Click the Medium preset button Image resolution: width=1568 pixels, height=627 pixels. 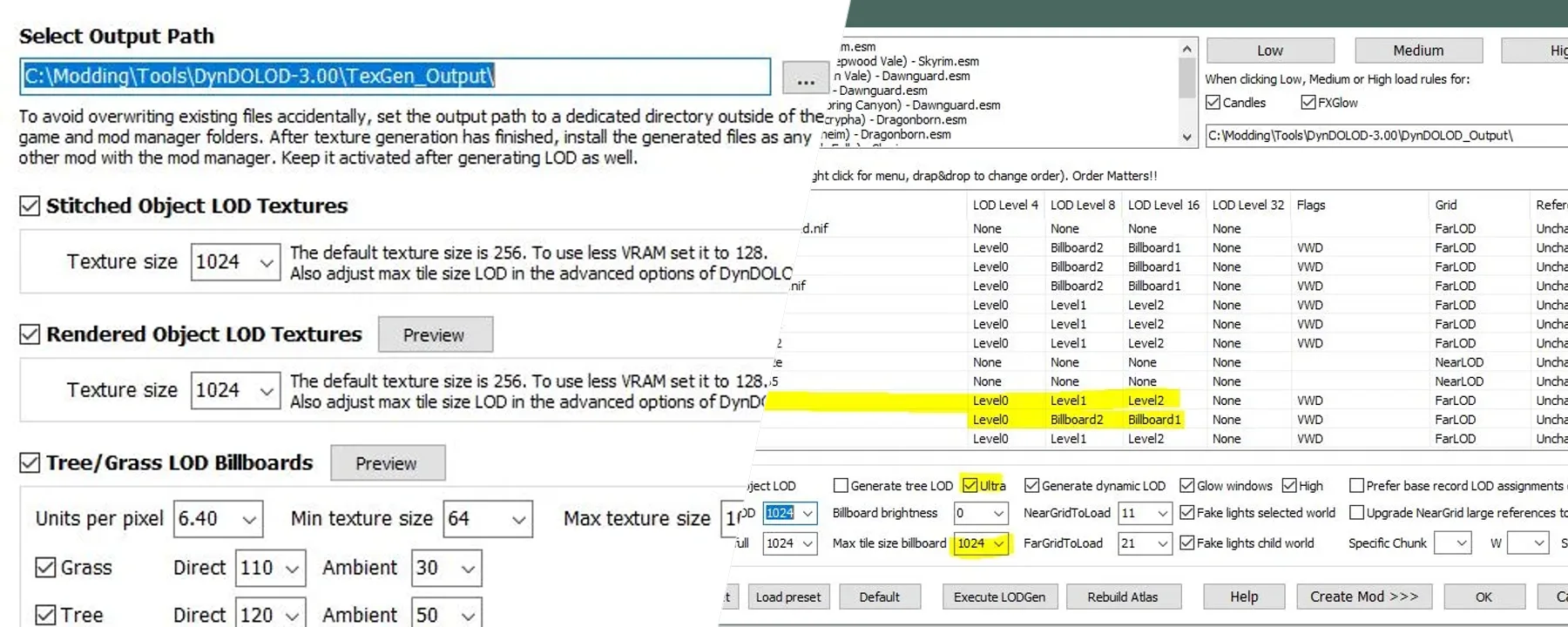tap(1418, 51)
